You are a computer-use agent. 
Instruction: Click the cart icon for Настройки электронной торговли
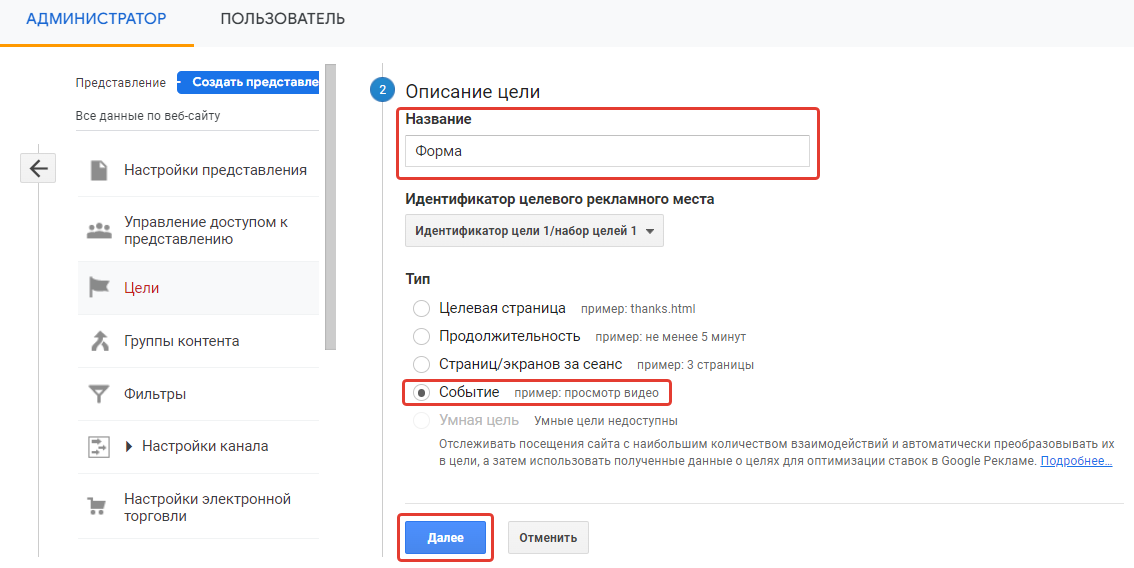coord(97,506)
